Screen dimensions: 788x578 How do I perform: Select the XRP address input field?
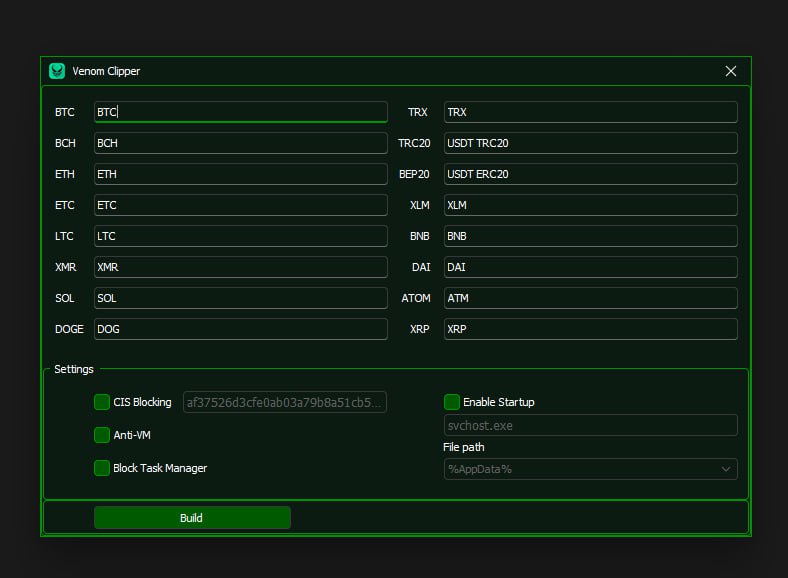point(590,329)
